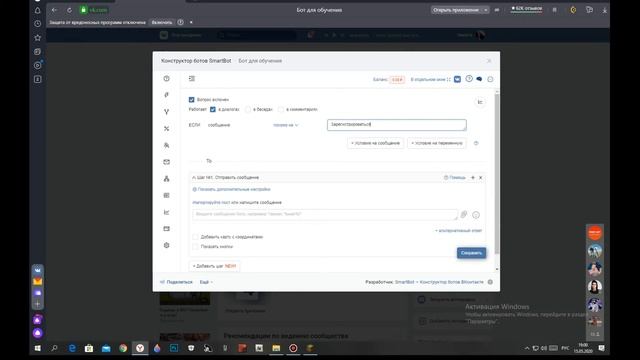Toggle the question enabled checkbox
The image size is (640, 360).
coord(191,100)
